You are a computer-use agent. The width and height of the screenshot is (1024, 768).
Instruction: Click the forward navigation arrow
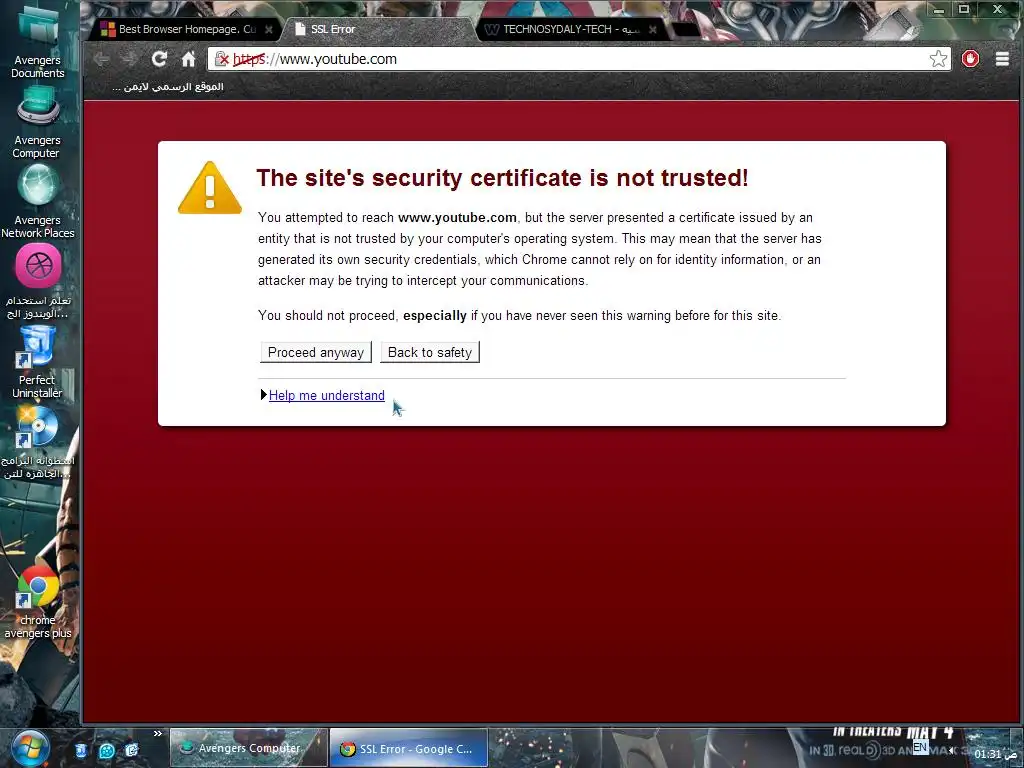tap(129, 59)
